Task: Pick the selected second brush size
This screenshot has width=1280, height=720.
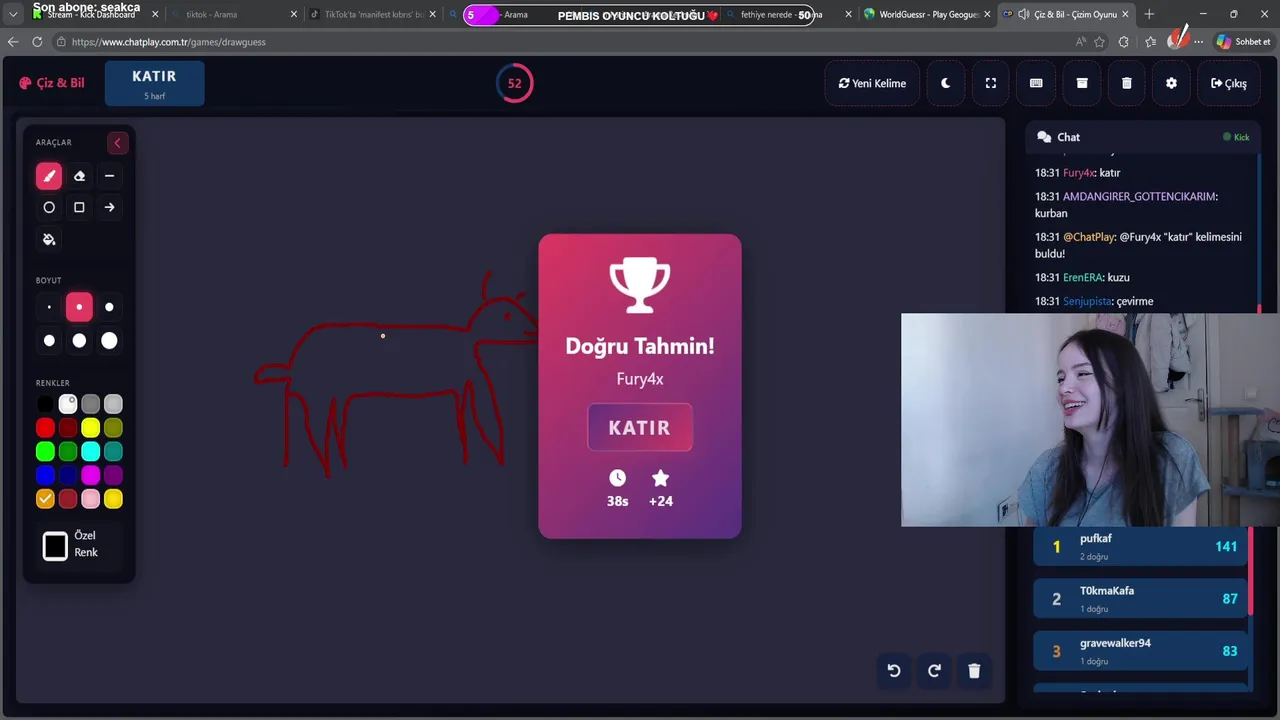Action: [x=79, y=307]
